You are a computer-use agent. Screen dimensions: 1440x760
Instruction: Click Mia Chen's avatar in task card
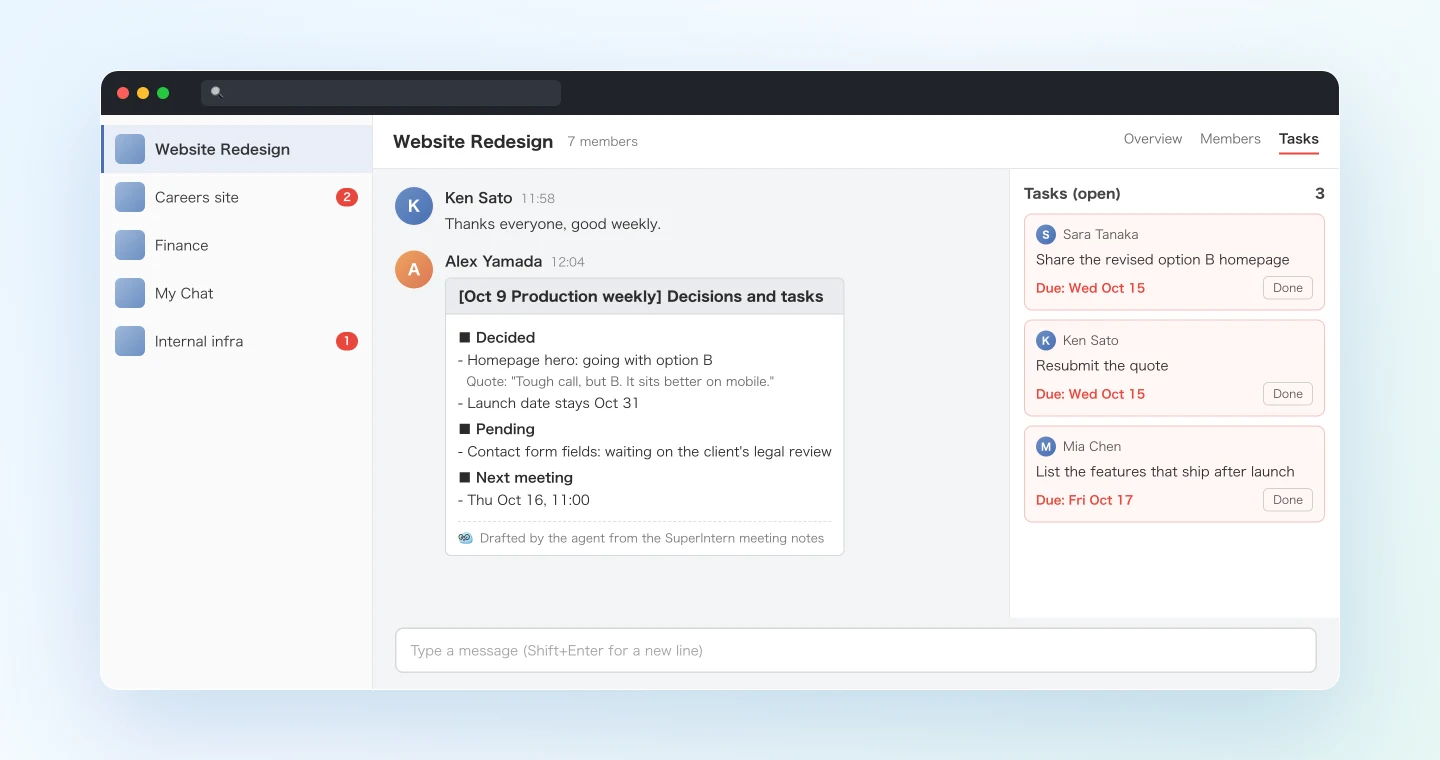tap(1046, 446)
